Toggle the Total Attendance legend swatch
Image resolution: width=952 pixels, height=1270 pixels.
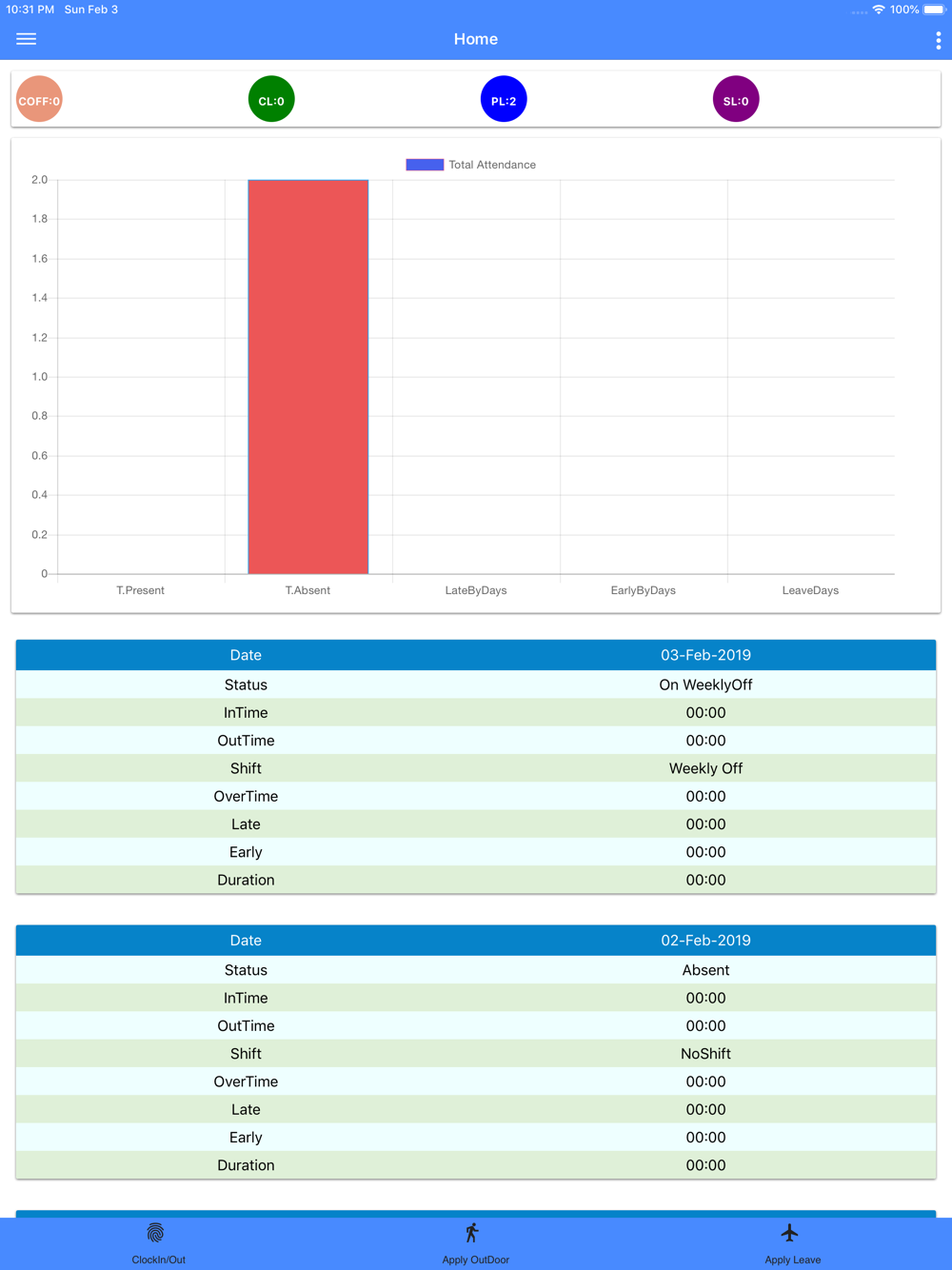[x=425, y=165]
